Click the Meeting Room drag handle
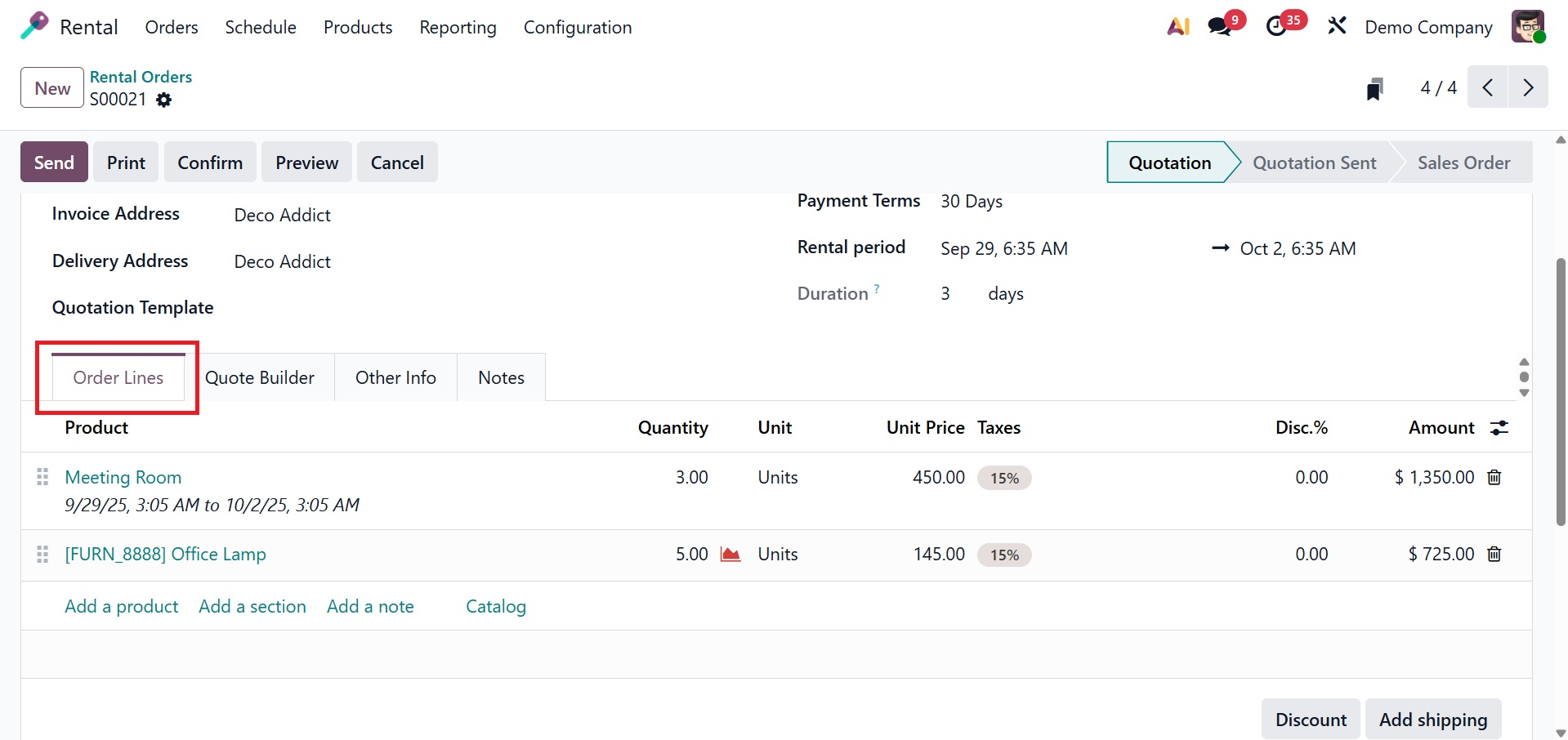Viewport: 1568px width, 740px height. pyautogui.click(x=42, y=478)
